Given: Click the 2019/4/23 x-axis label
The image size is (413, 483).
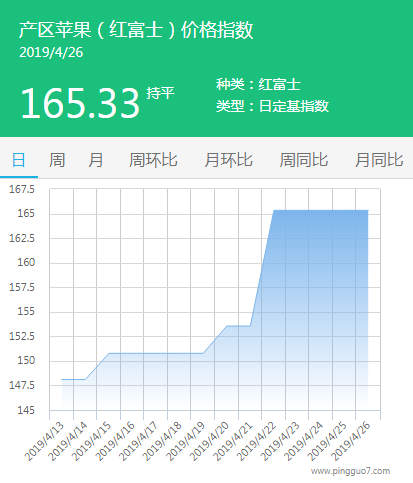Looking at the screenshot, I should 280,441.
